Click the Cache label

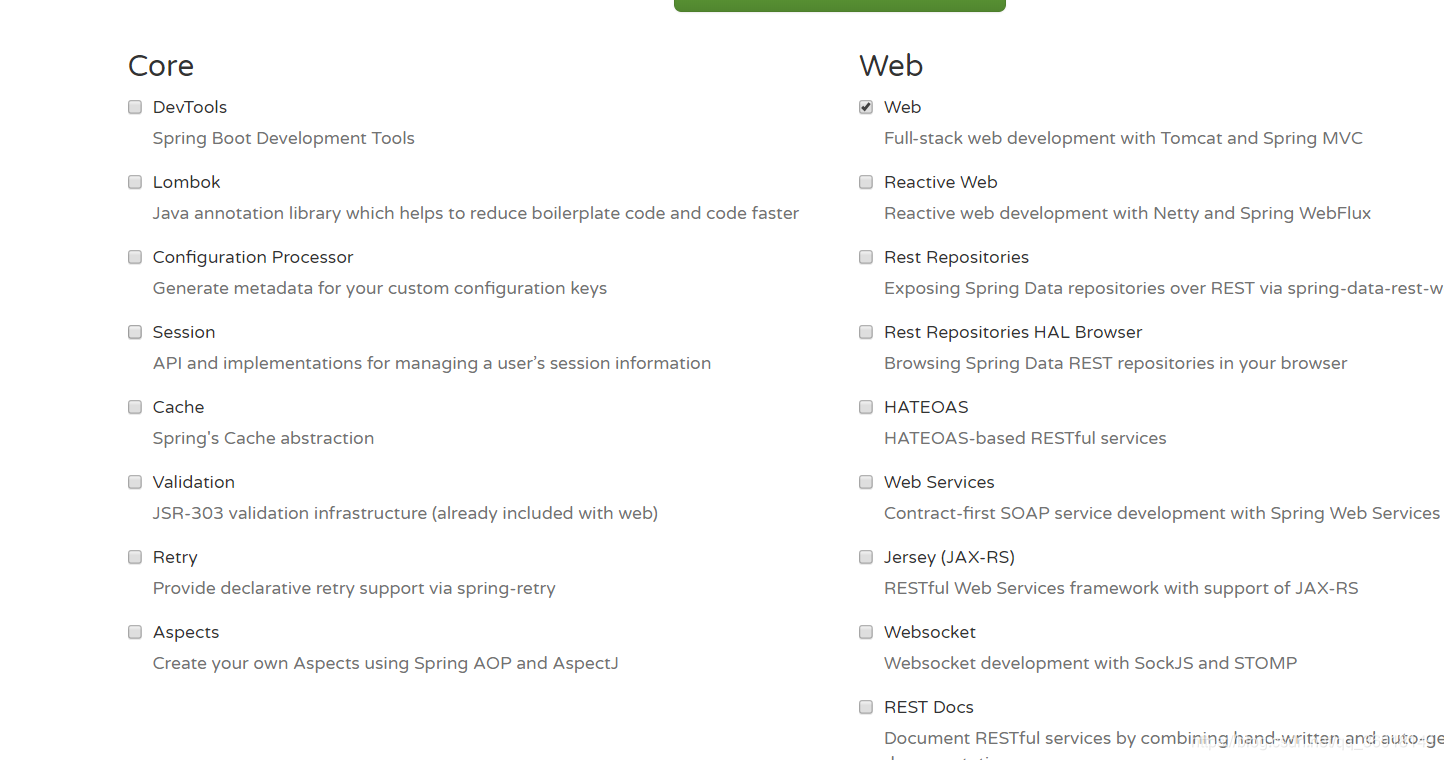click(179, 407)
